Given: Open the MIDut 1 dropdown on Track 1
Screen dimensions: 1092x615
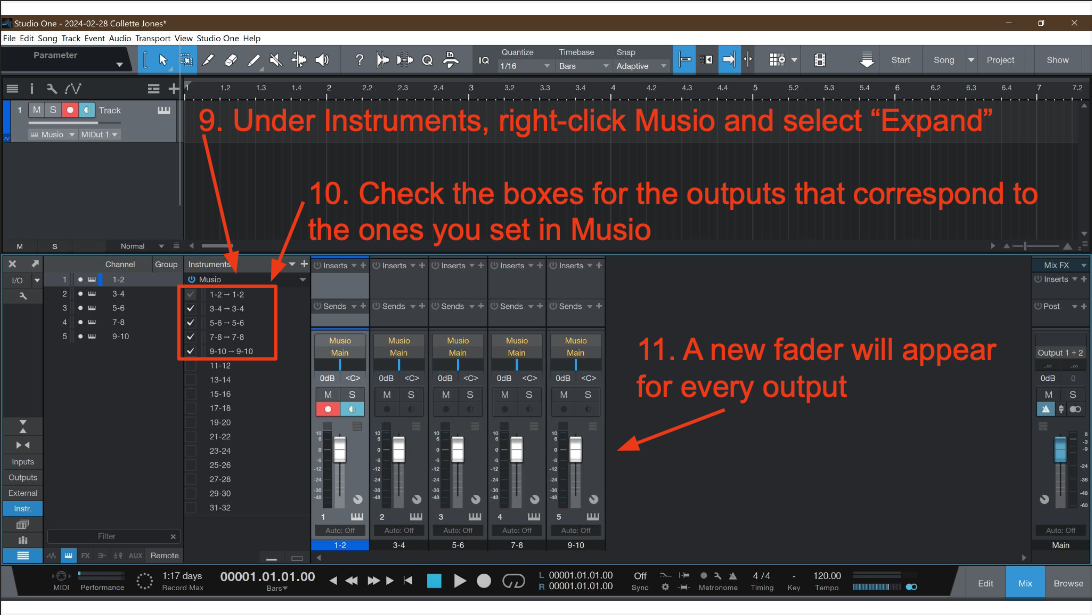Looking at the screenshot, I should (x=99, y=134).
